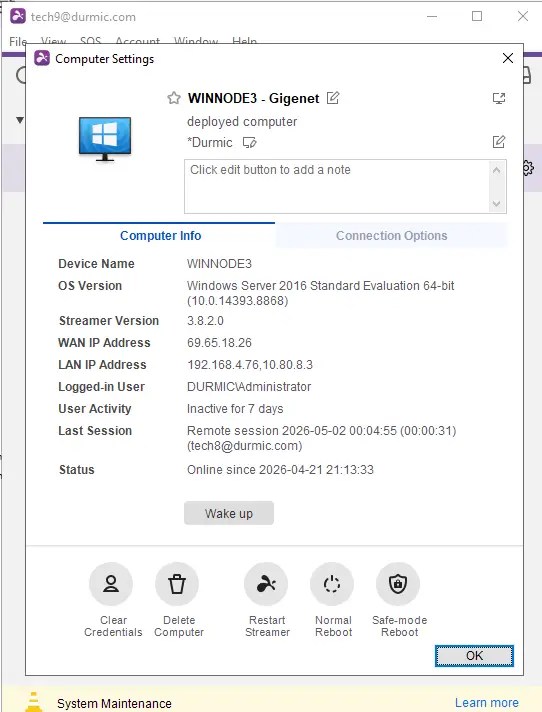Viewport: 542px width, 712px height.
Task: Click the Windows monitor computer thumbnail
Action: (105, 139)
